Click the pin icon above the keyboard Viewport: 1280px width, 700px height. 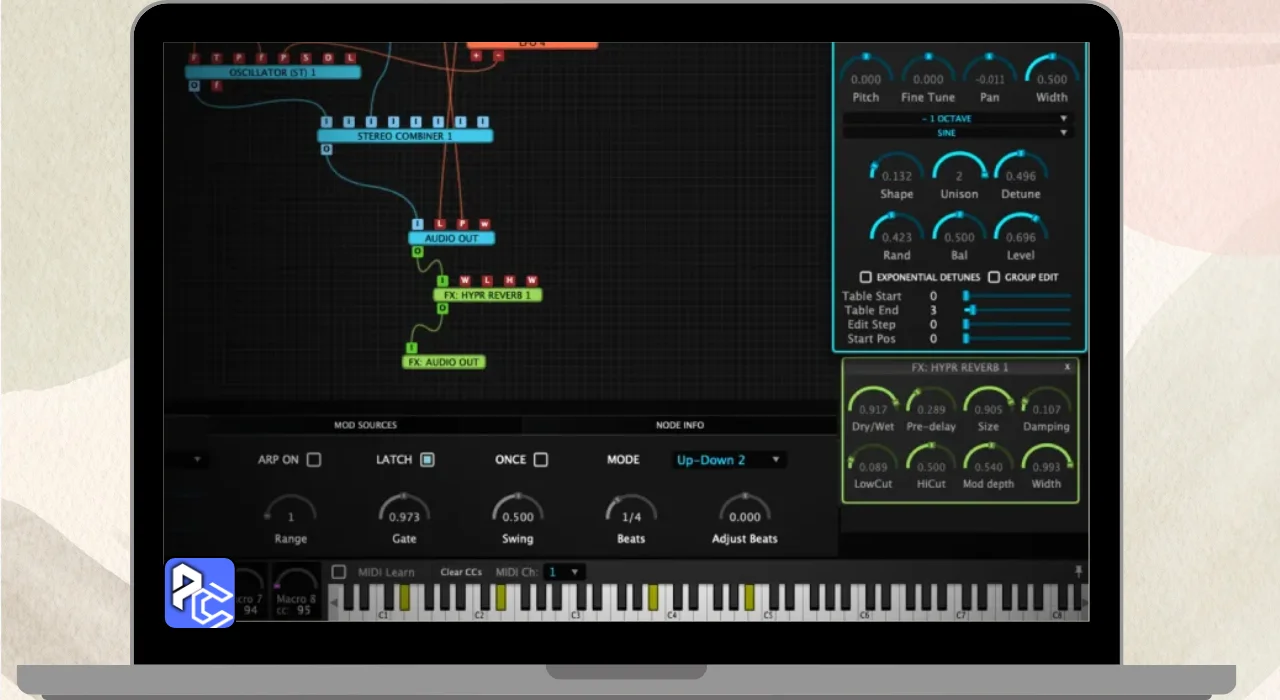pyautogui.click(x=1078, y=571)
